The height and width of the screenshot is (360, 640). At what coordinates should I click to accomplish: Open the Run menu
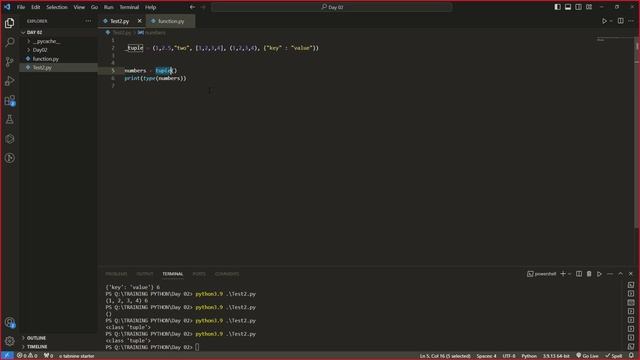pos(109,7)
